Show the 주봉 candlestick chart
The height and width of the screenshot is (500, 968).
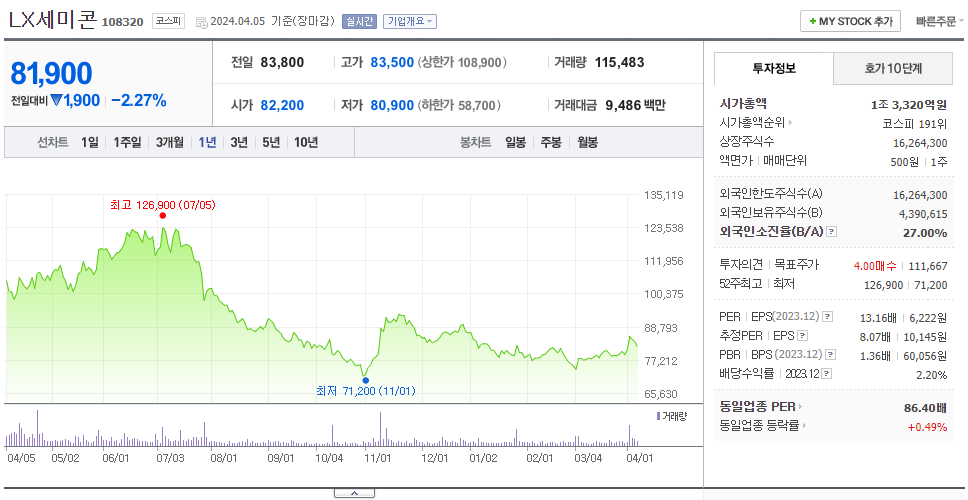point(551,143)
